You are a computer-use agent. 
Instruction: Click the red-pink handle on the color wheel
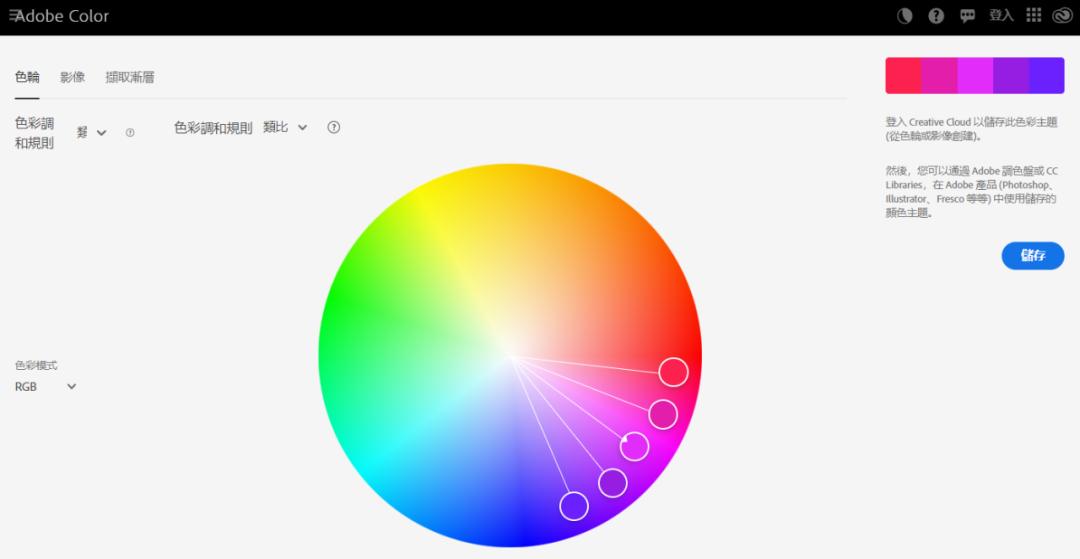coord(673,372)
